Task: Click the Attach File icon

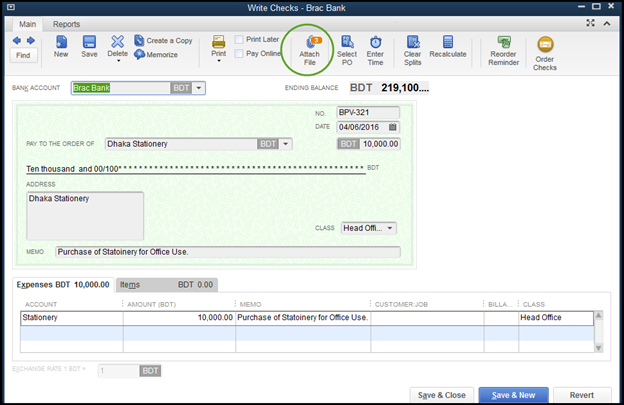Action: [x=310, y=42]
